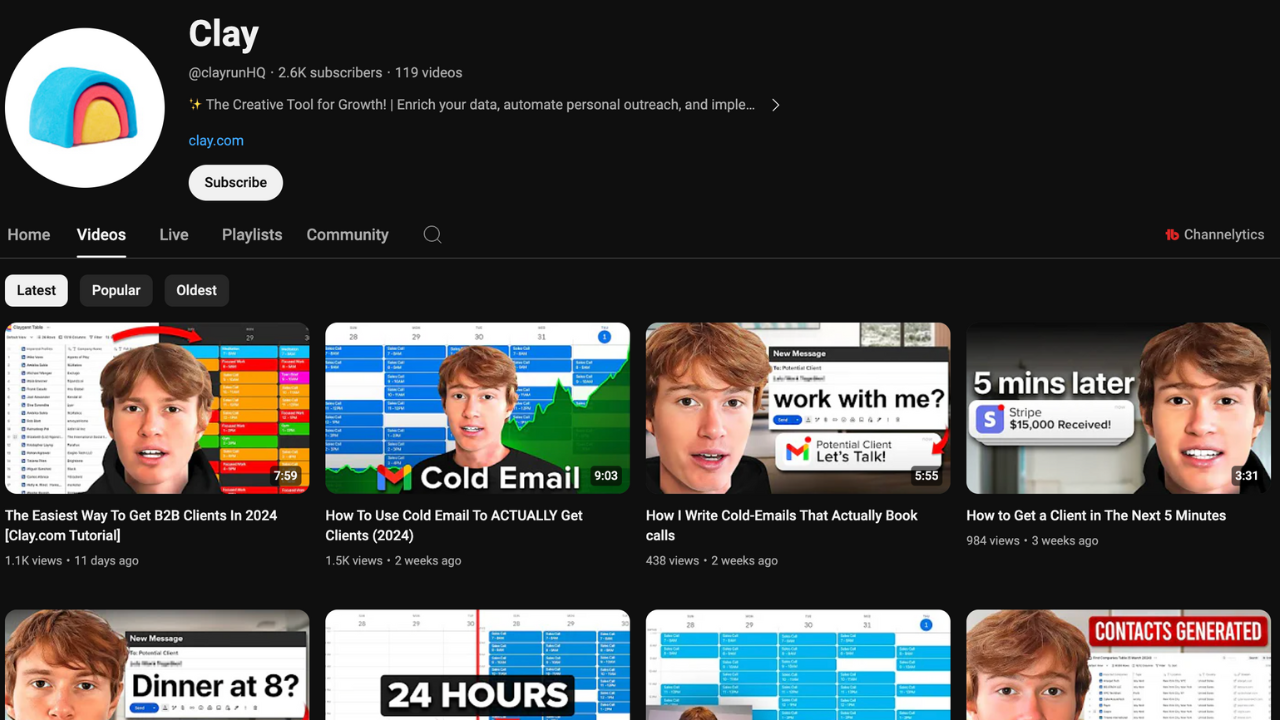Click '438 views • 2 weeks ago' text

point(712,561)
